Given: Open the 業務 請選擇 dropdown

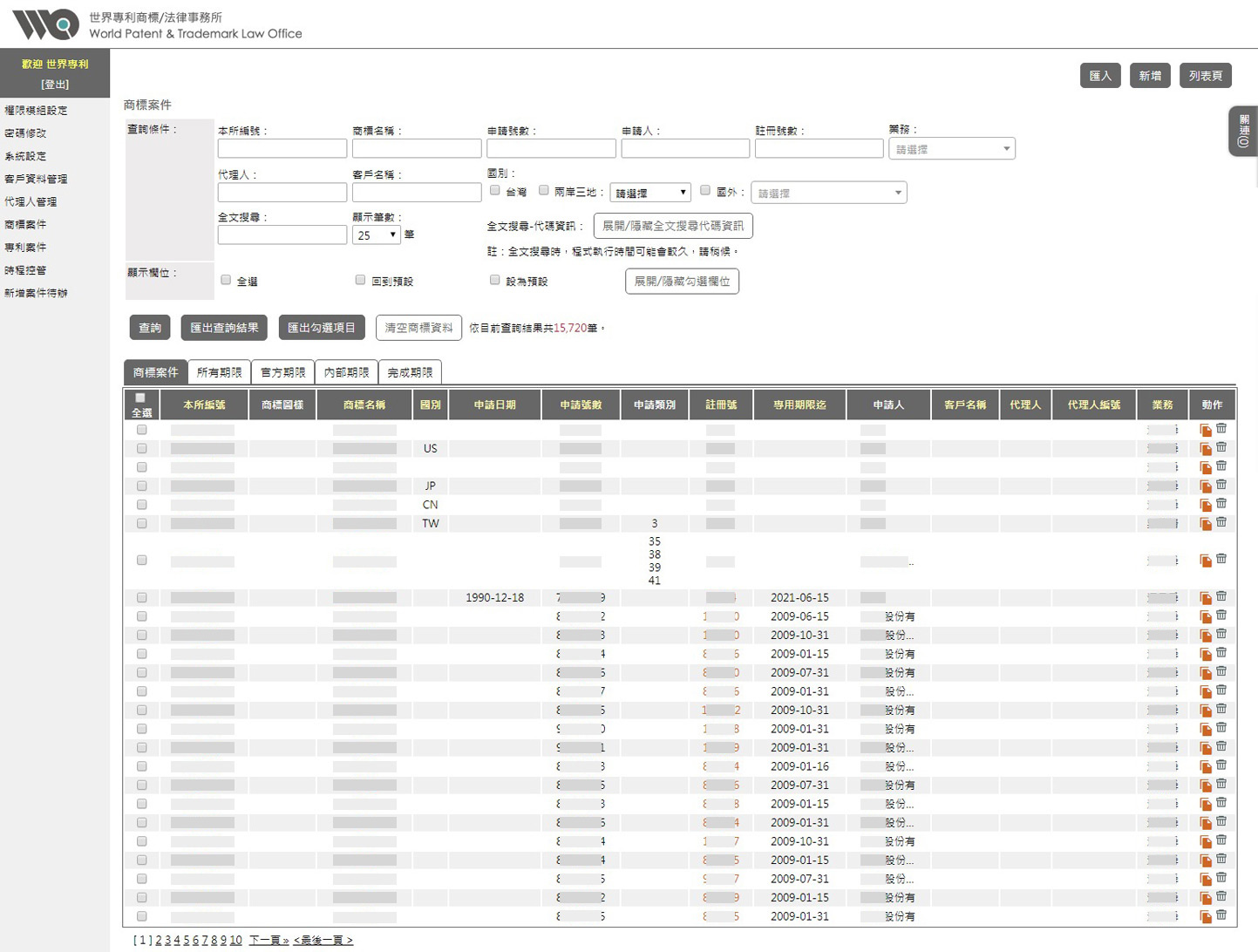Looking at the screenshot, I should [951, 148].
